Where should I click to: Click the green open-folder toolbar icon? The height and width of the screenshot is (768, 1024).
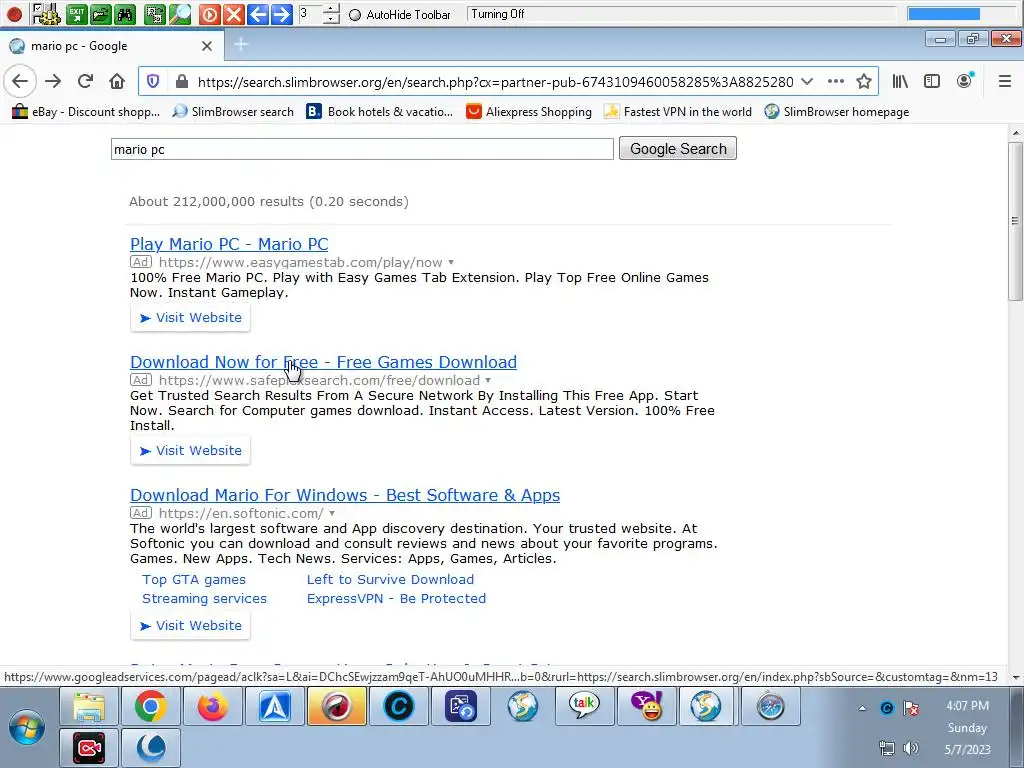coord(101,14)
